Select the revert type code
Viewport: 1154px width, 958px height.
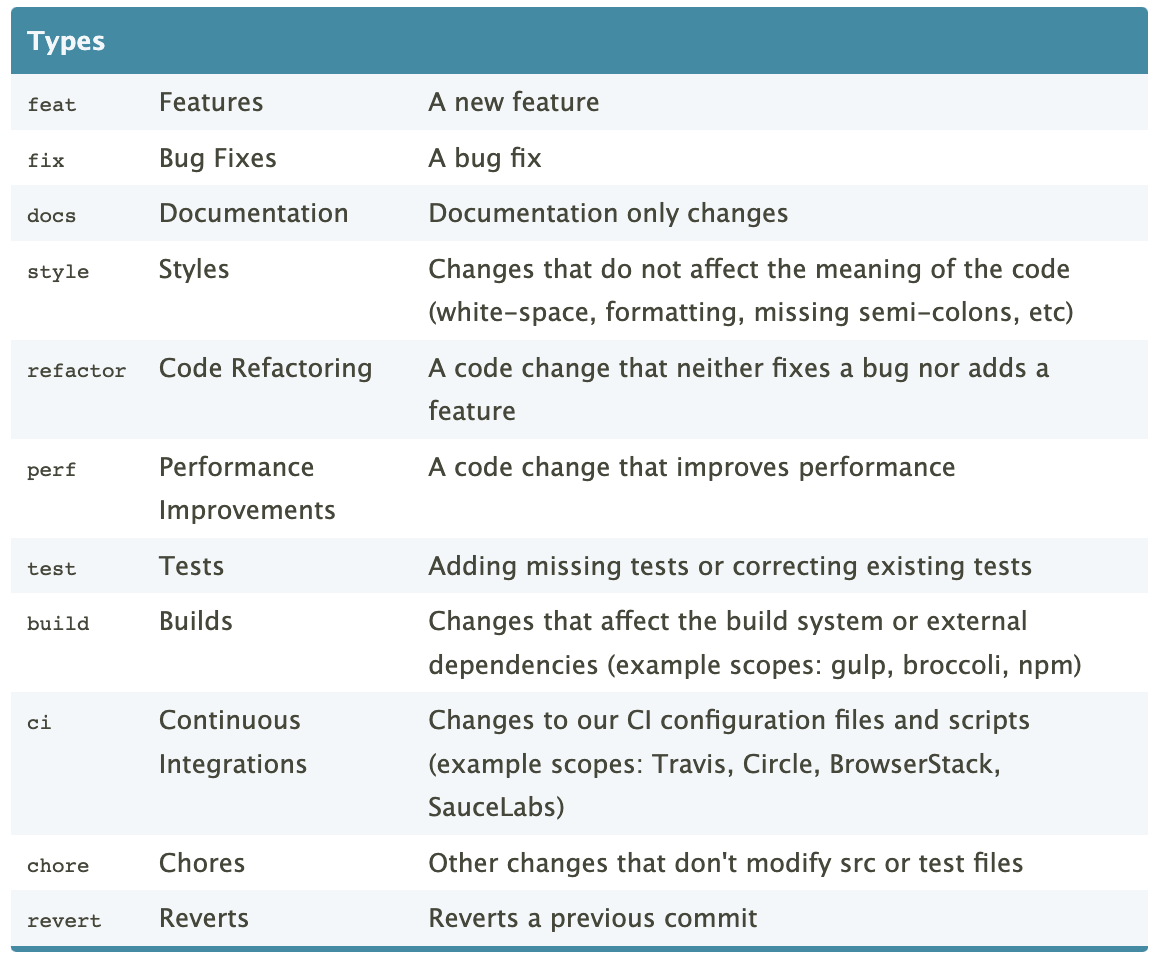point(64,920)
